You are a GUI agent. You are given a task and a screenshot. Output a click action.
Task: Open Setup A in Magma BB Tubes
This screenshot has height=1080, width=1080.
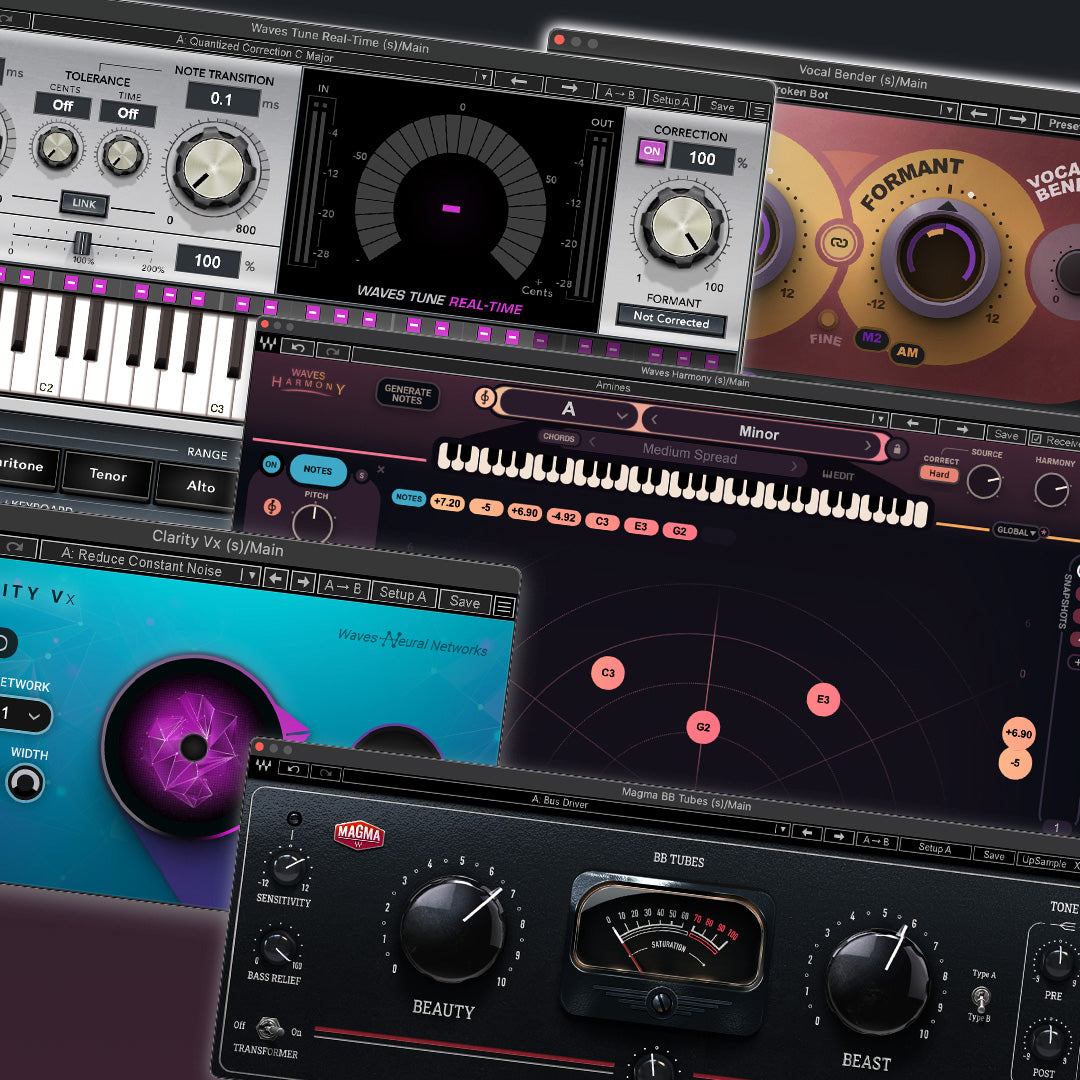click(935, 848)
